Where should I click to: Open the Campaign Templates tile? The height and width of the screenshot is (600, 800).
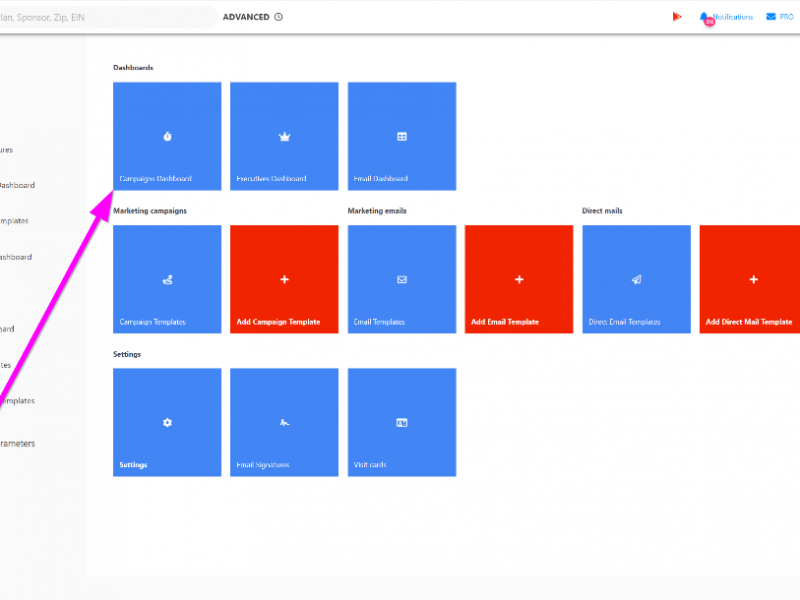(167, 279)
